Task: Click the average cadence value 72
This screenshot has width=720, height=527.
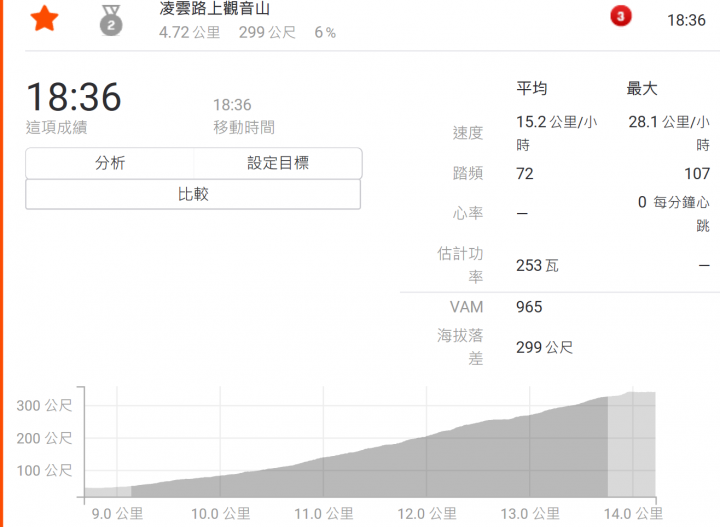Action: (x=524, y=174)
